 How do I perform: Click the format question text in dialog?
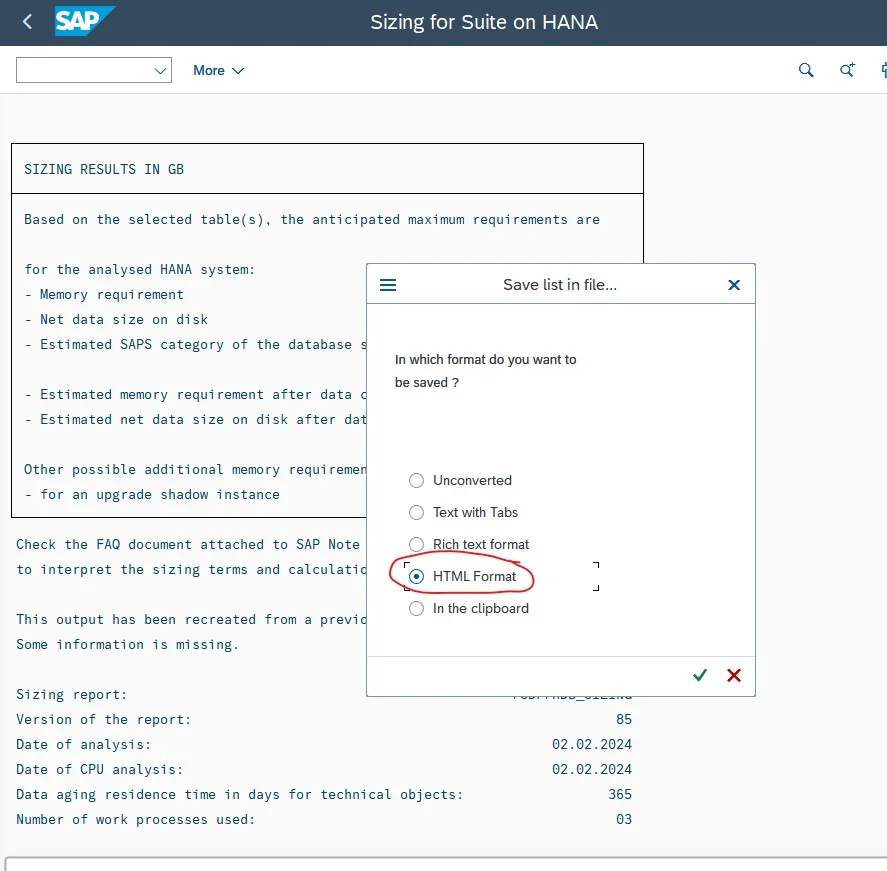[x=485, y=371]
